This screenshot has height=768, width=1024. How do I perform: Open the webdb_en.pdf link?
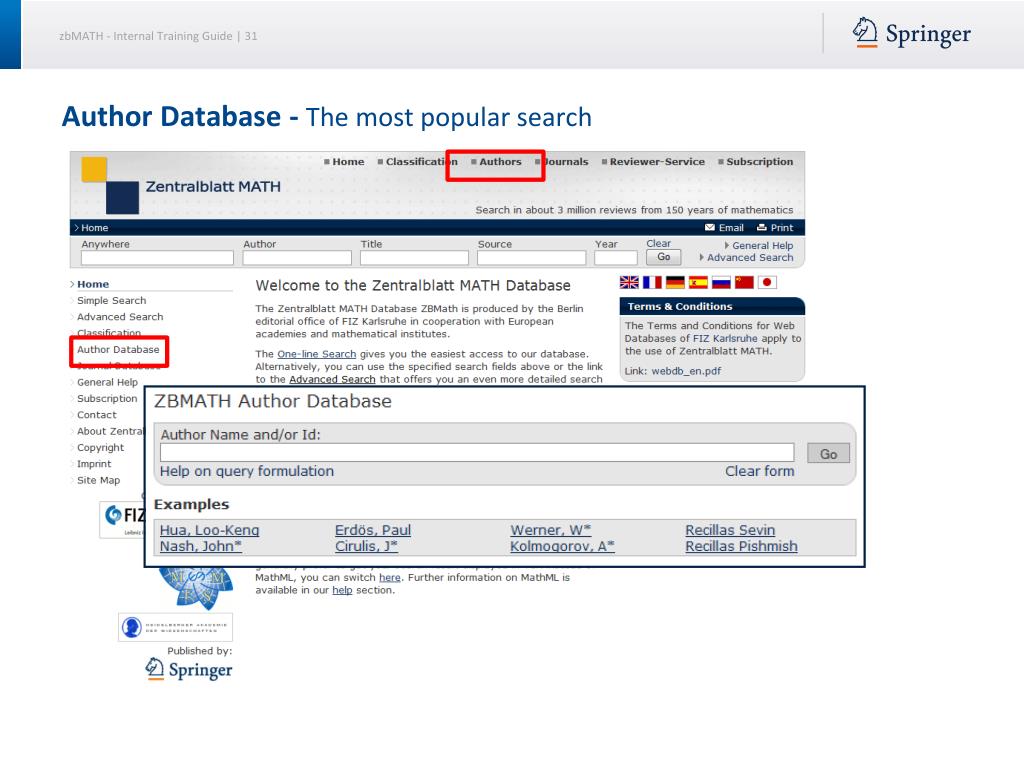coord(686,371)
